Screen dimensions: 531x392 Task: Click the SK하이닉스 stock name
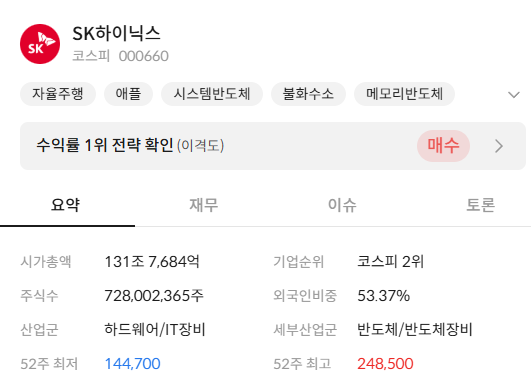click(116, 34)
